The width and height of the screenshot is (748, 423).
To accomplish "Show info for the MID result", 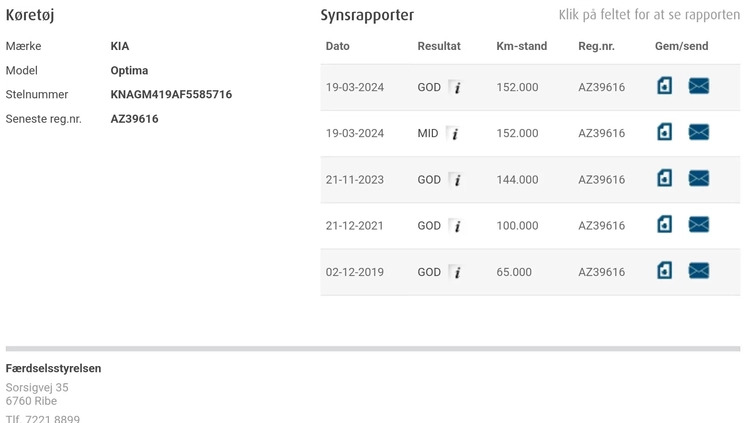I will (454, 133).
